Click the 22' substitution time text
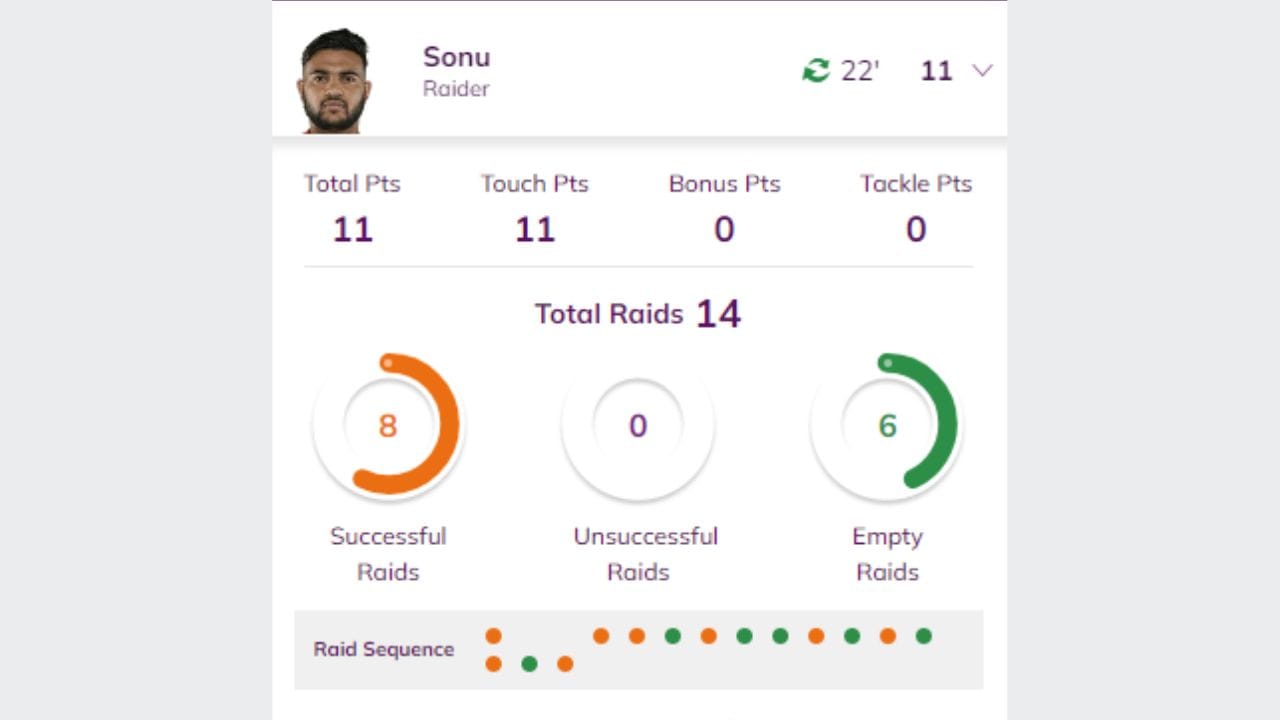Viewport: 1280px width, 720px height. coord(859,71)
